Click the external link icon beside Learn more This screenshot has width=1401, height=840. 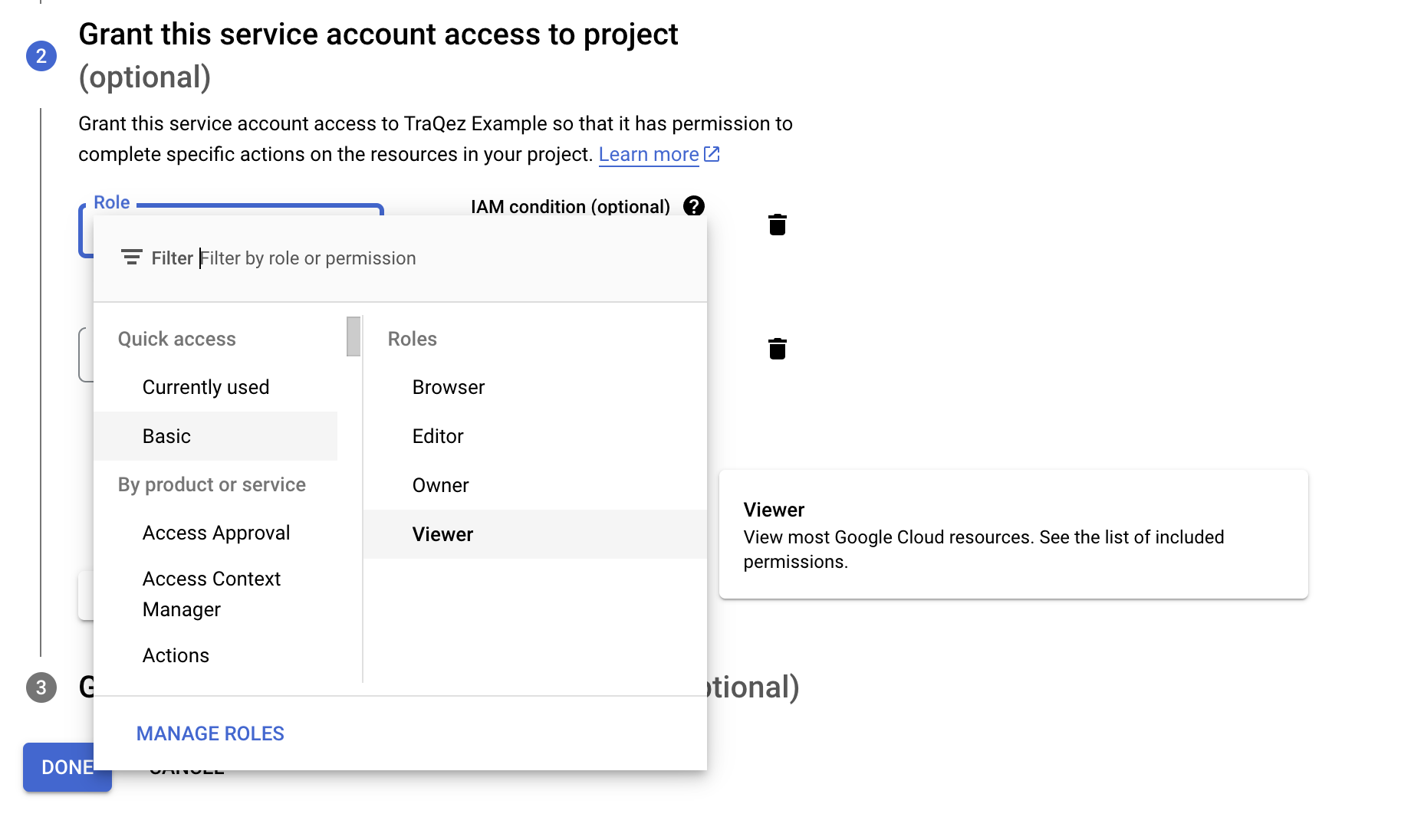[712, 154]
